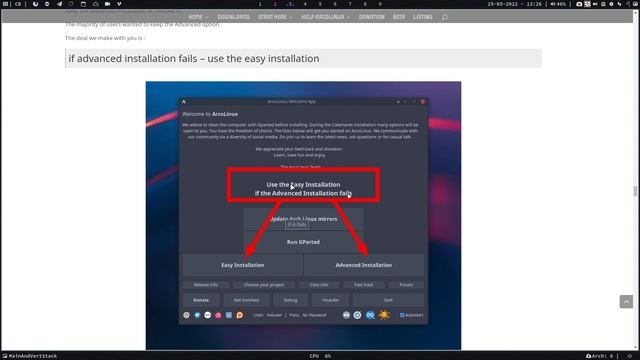Click the Run GParted button
Image resolution: width=640 pixels, height=360 pixels.
point(303,242)
